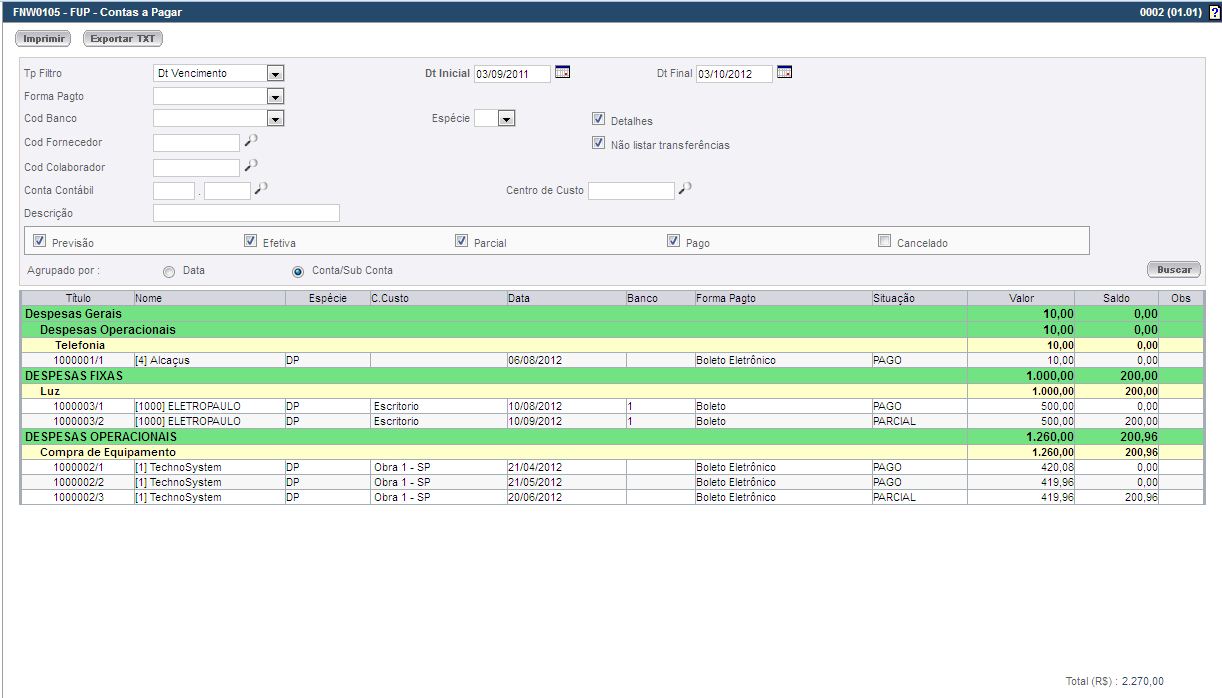Open the Espécie dropdown
Screen dimensions: 1222x698
coord(506,117)
